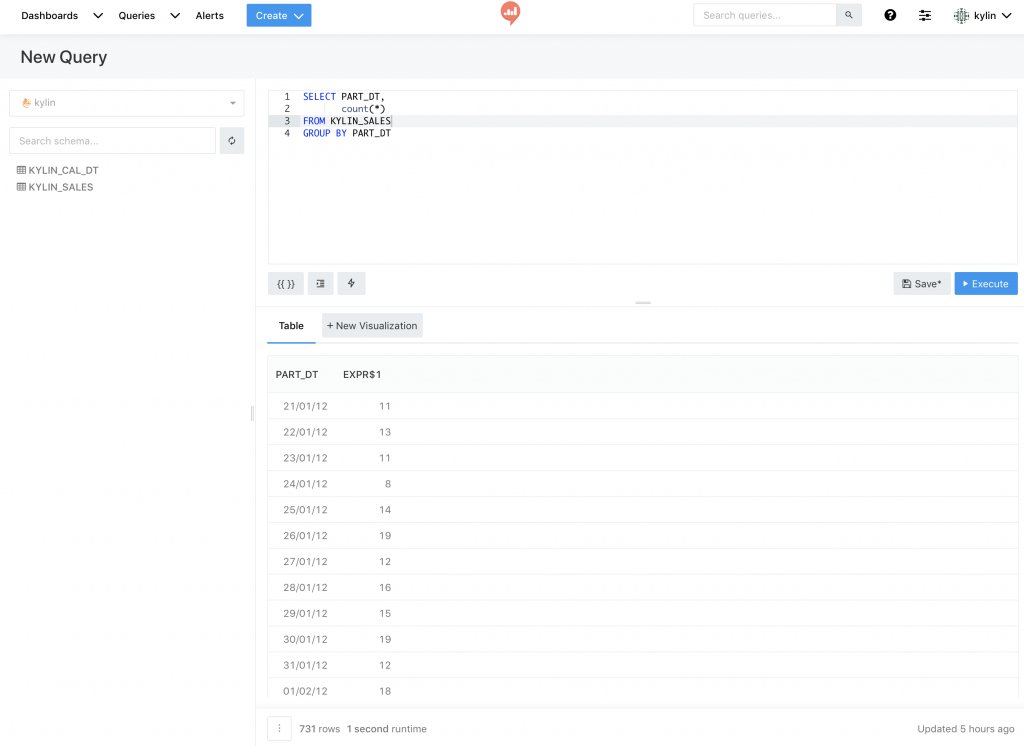Save the query
The width and height of the screenshot is (1024, 746).
click(x=921, y=284)
